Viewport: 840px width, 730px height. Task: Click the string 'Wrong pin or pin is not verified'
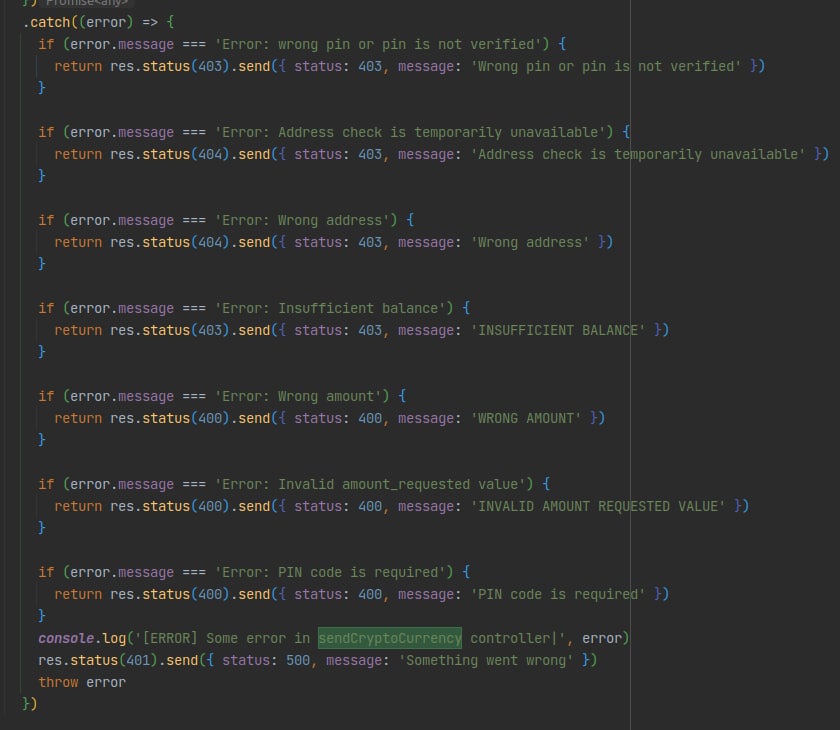tap(605, 66)
